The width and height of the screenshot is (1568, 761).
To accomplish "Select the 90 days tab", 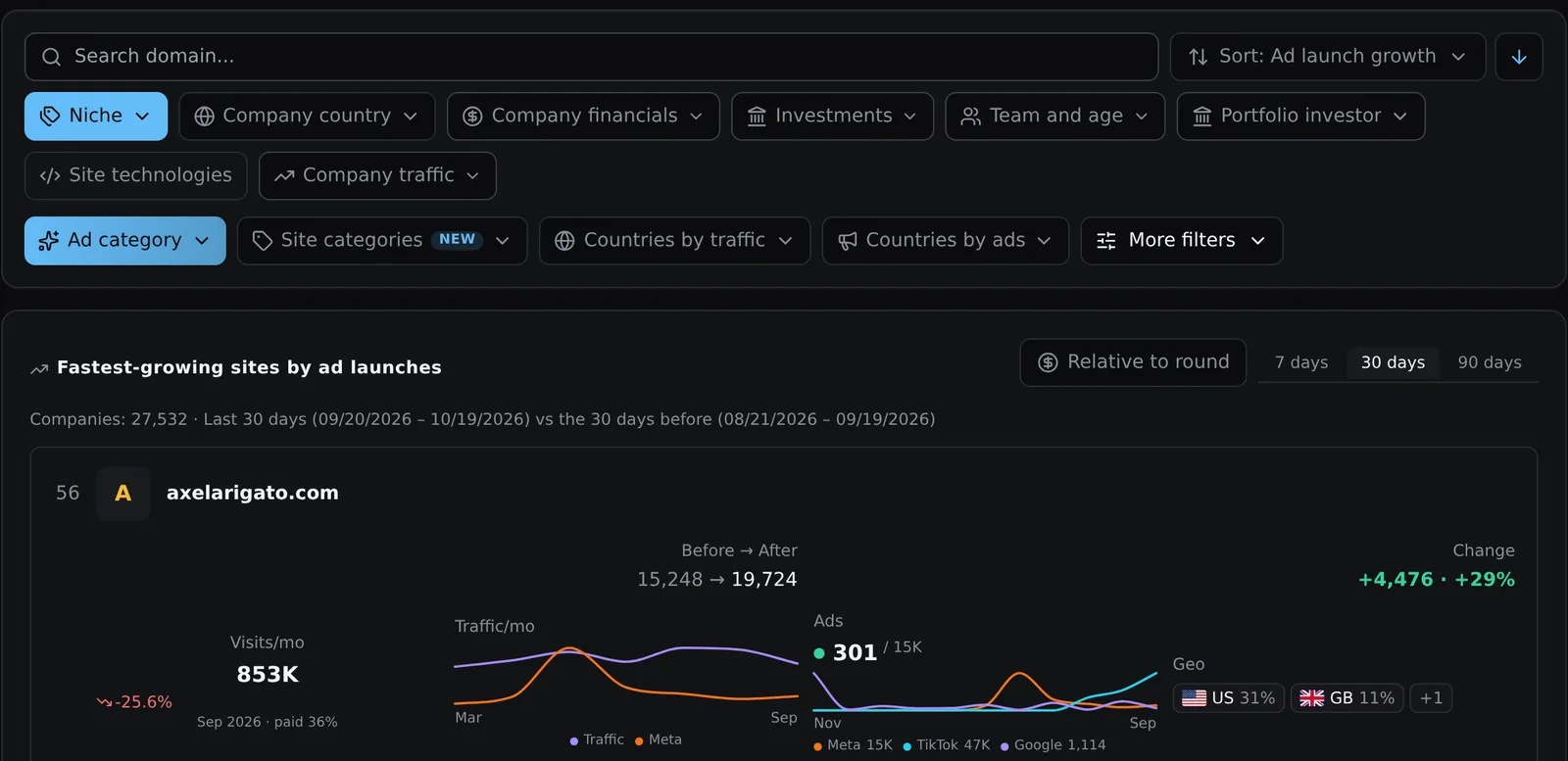I will (1490, 362).
